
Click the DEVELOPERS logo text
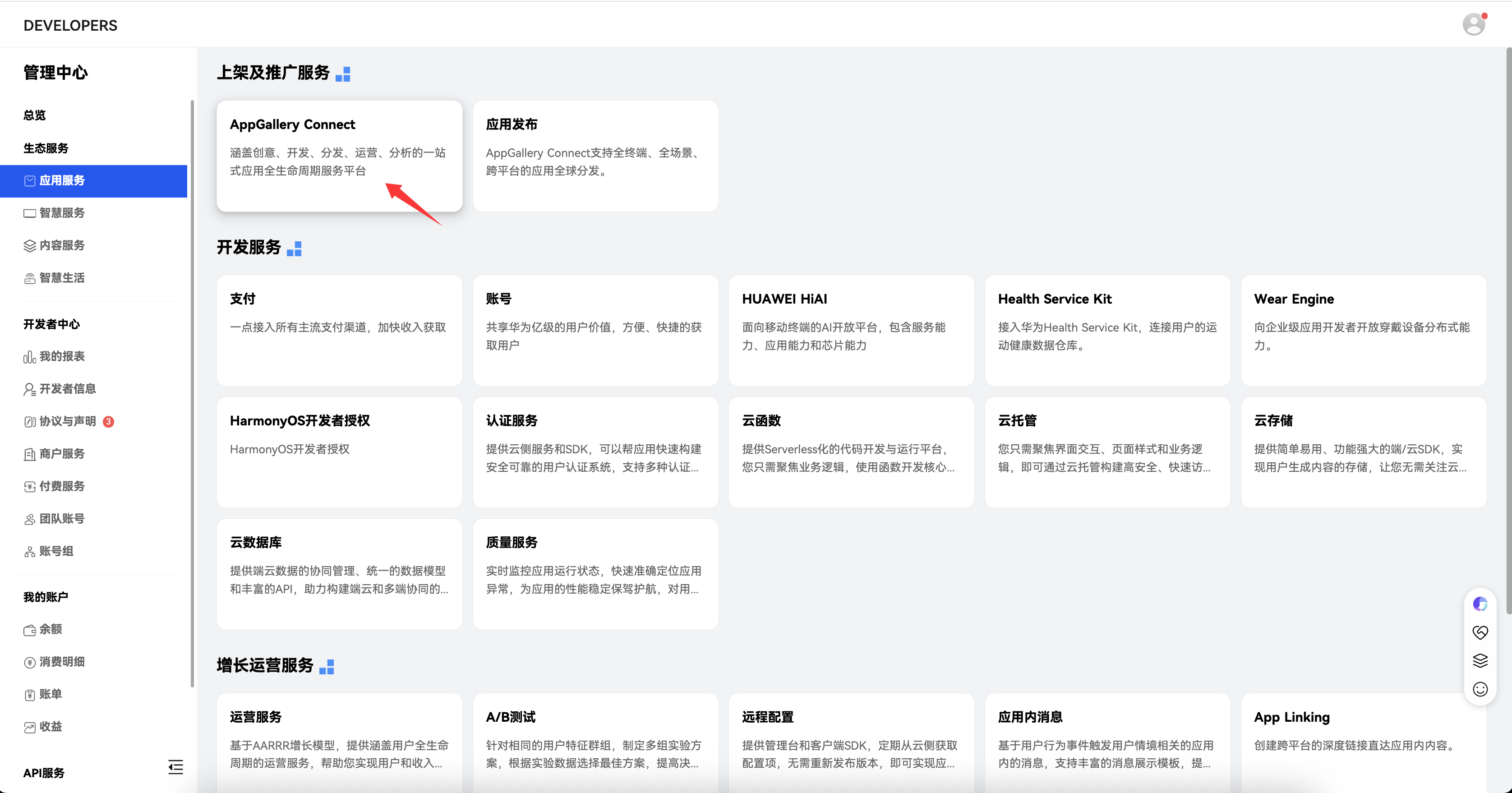tap(70, 25)
